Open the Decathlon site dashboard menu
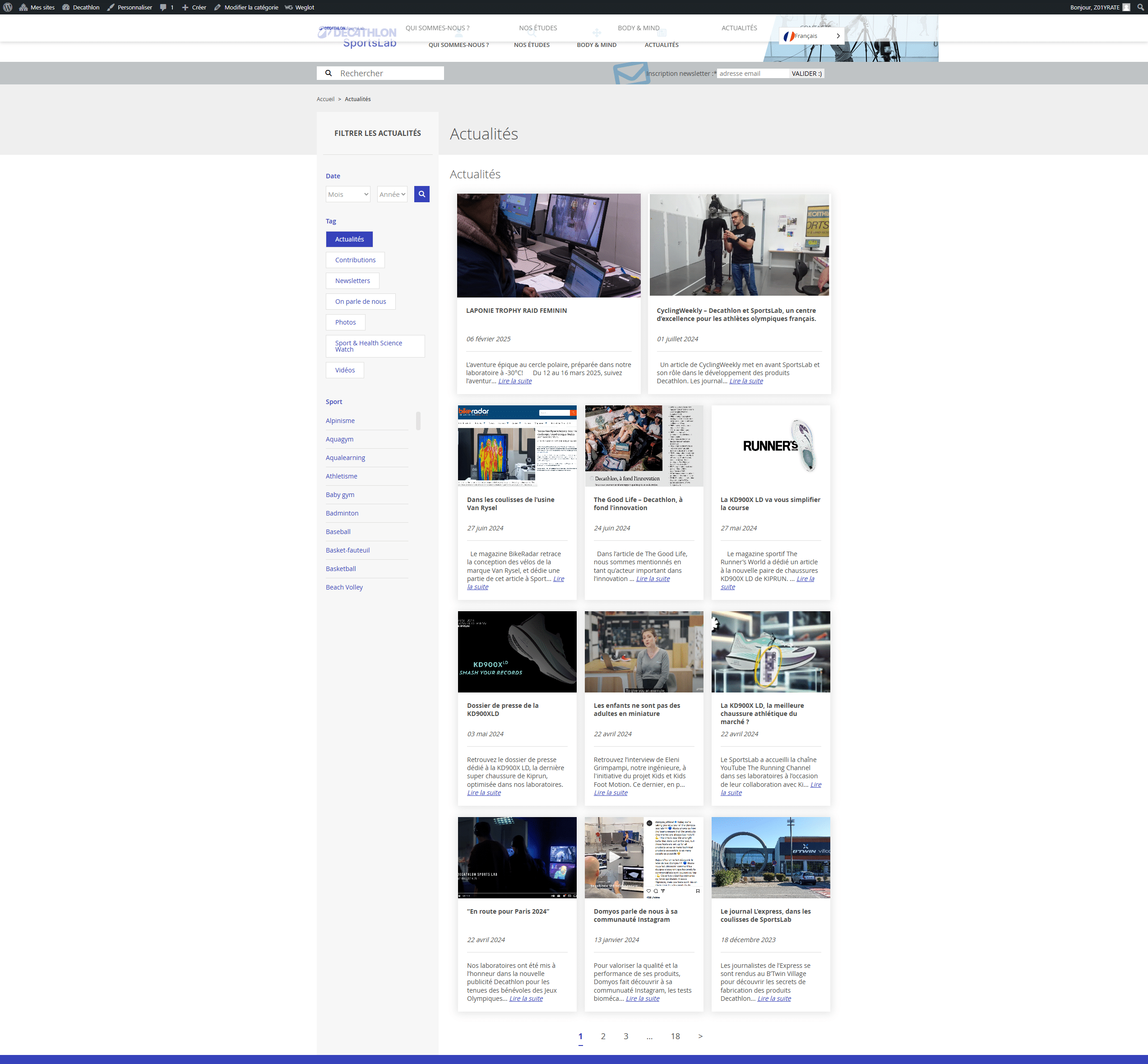The width and height of the screenshot is (1148, 1064). coord(81,8)
